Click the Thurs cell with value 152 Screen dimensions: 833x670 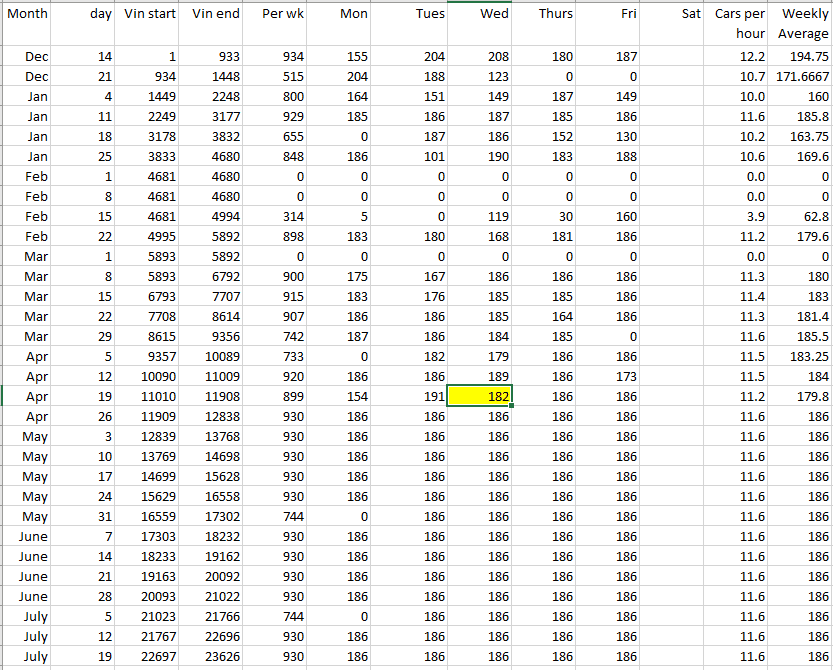546,137
